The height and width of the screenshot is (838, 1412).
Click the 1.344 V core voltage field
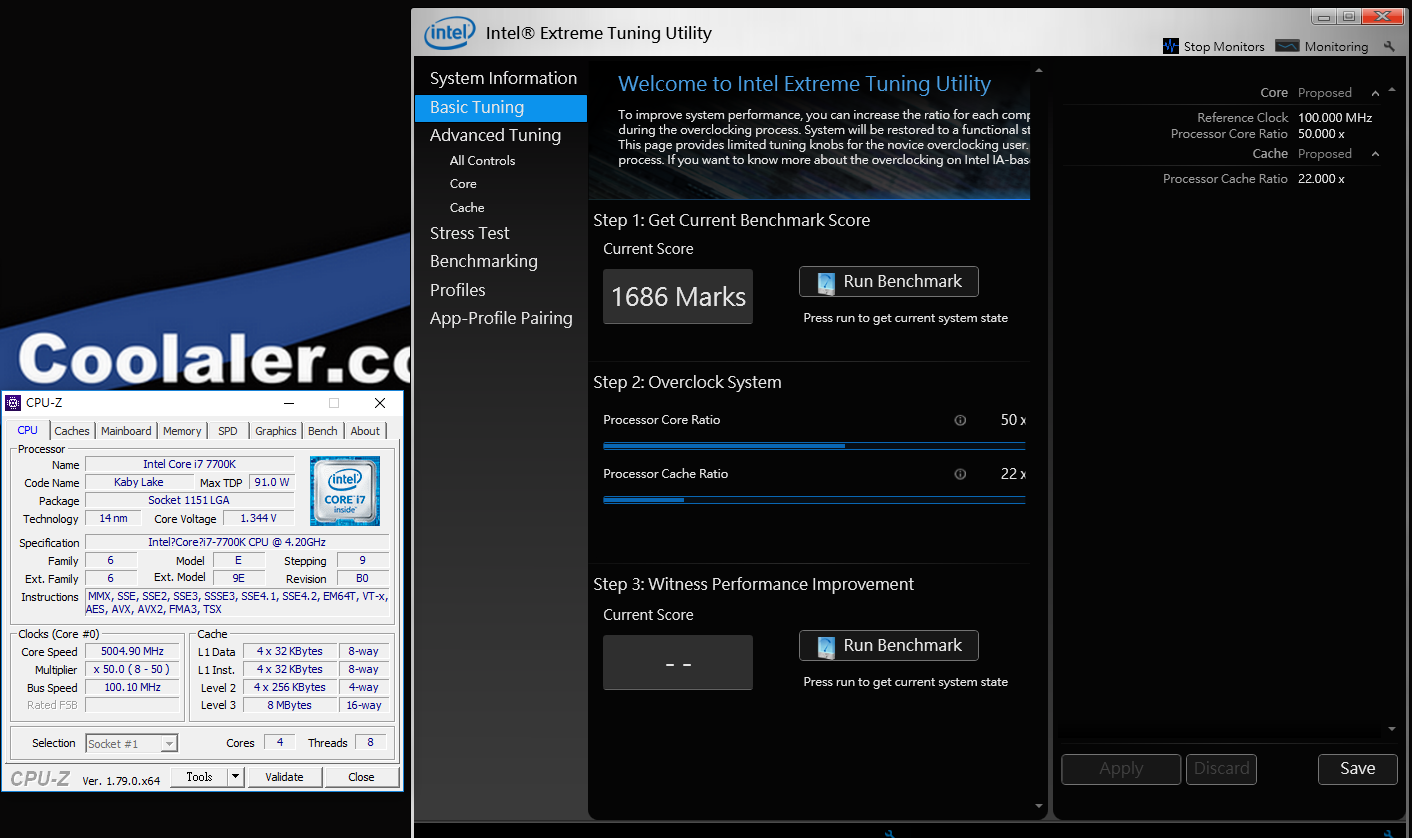click(x=258, y=518)
